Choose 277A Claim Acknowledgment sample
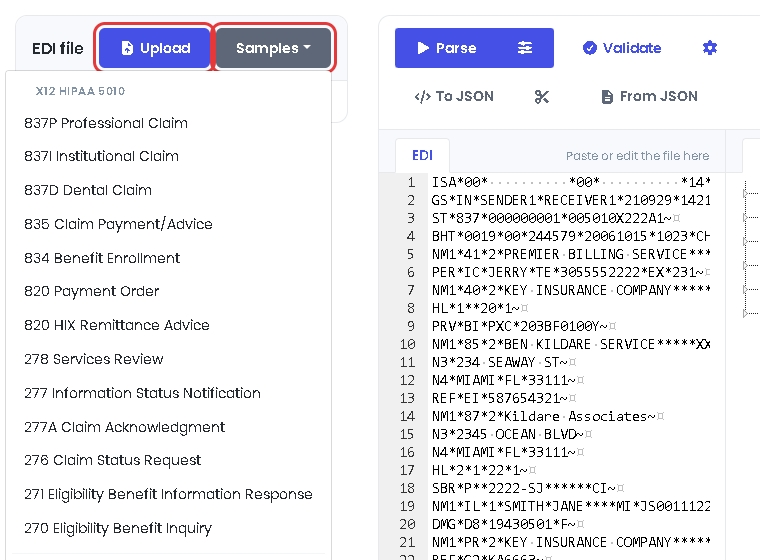760x560 pixels. pyautogui.click(x=125, y=427)
